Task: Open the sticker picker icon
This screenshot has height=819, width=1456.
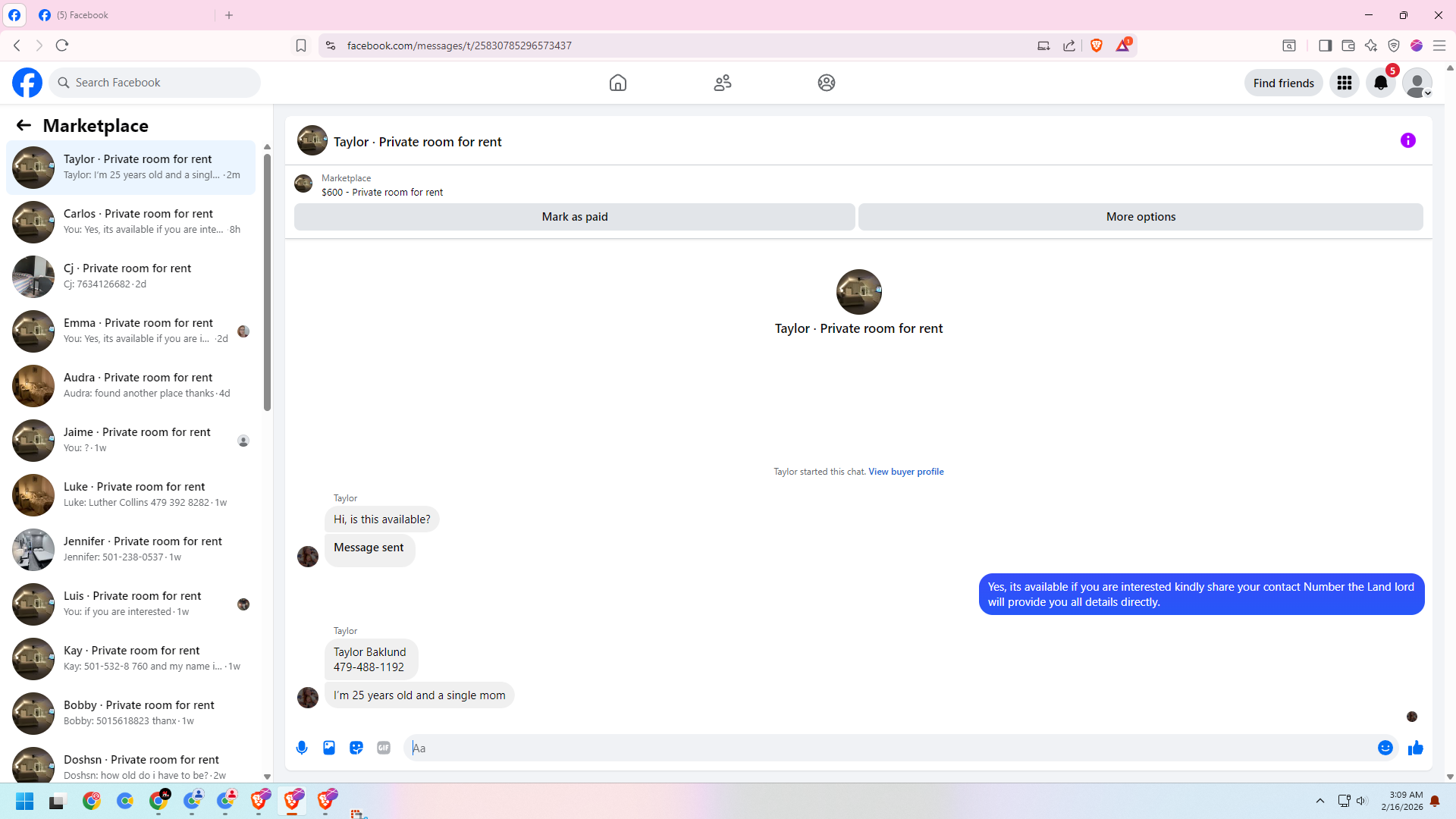Action: point(356,748)
